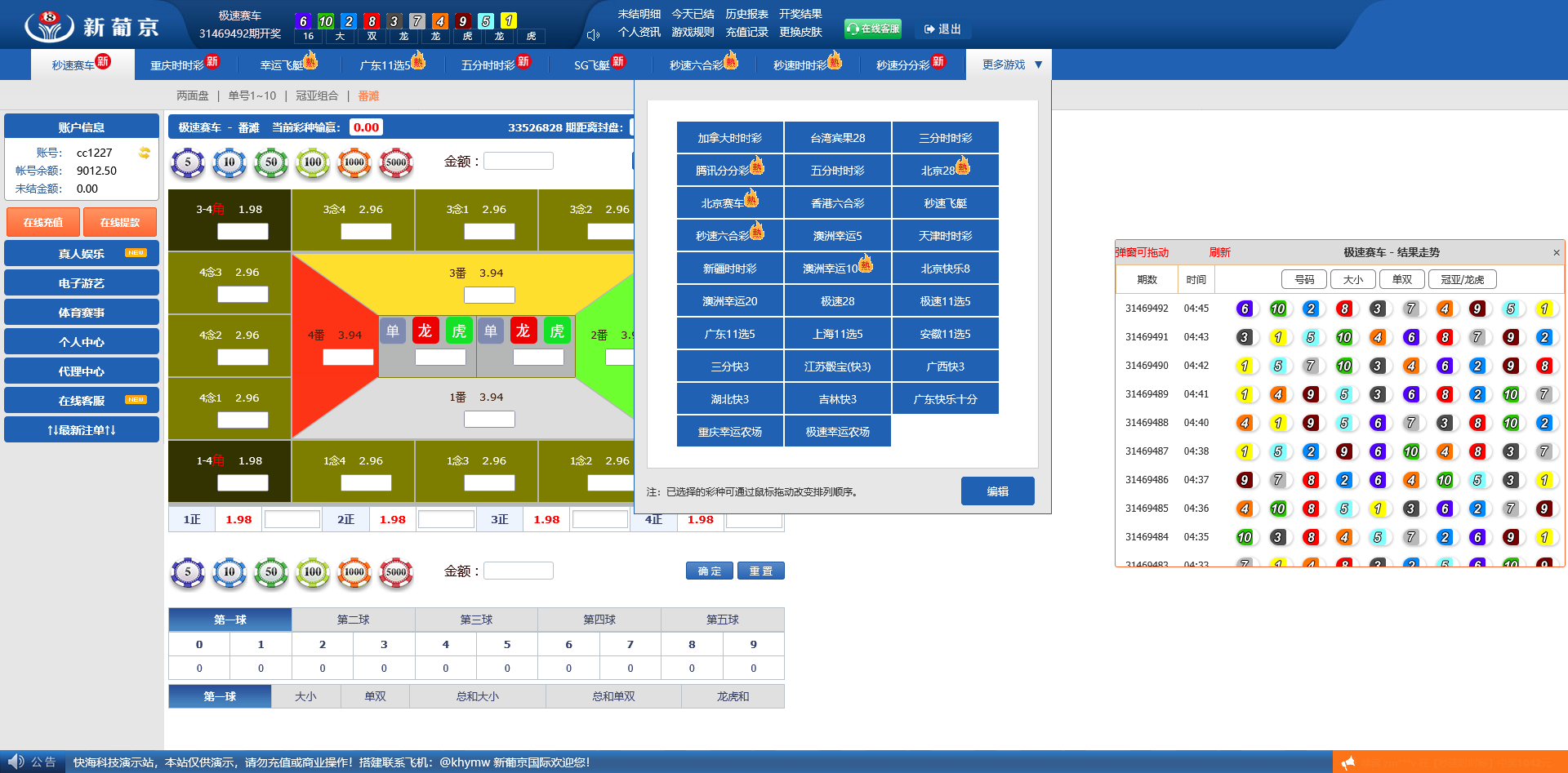
Task: Close the 结果走势 popup window
Action: tap(1557, 252)
